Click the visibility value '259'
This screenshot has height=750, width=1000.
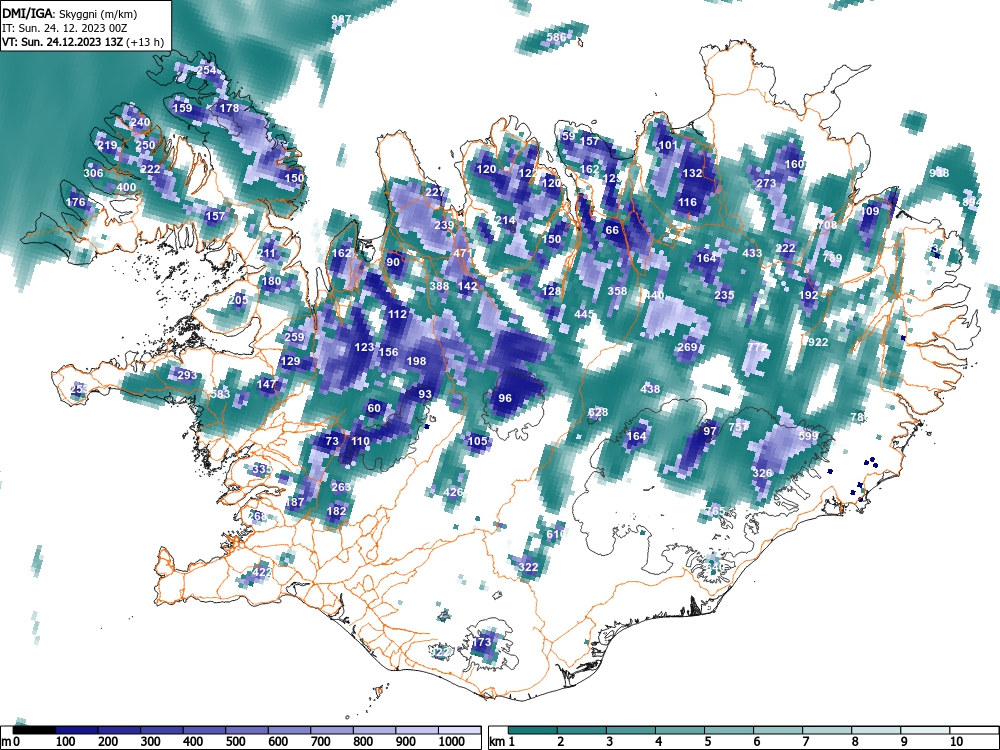[294, 337]
